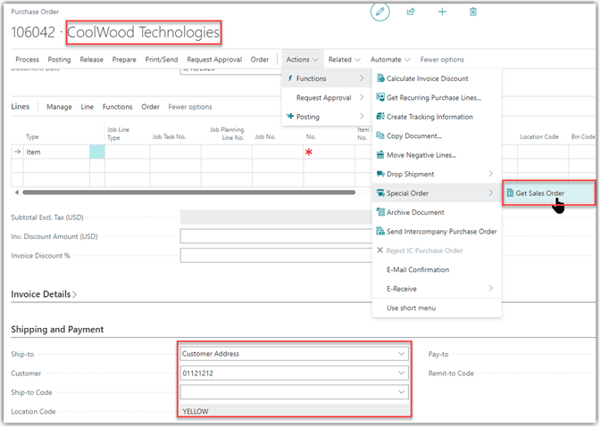Open the Automate dropdown menu
600x427 pixels.
tap(390, 59)
